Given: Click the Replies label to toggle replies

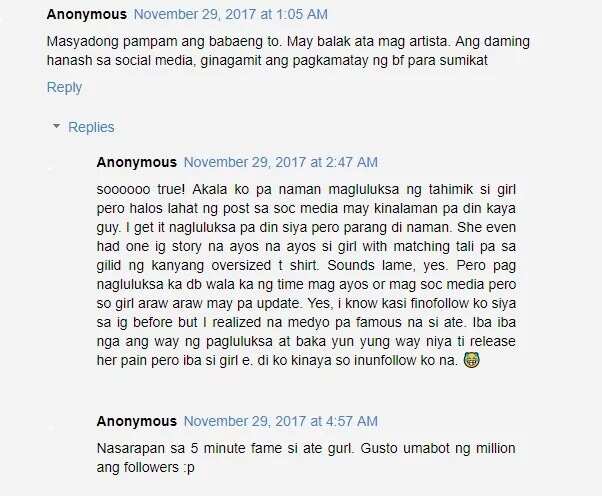Looking at the screenshot, I should tap(91, 127).
